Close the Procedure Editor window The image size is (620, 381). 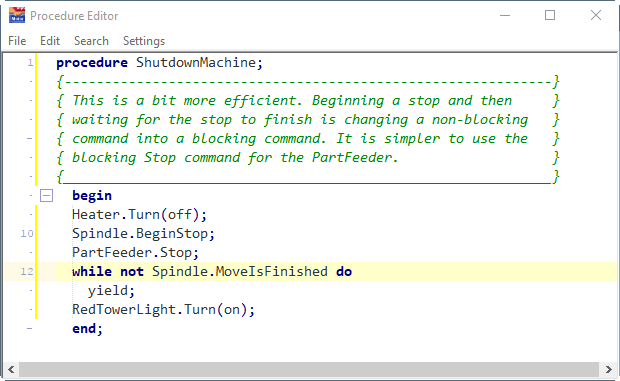tap(596, 15)
